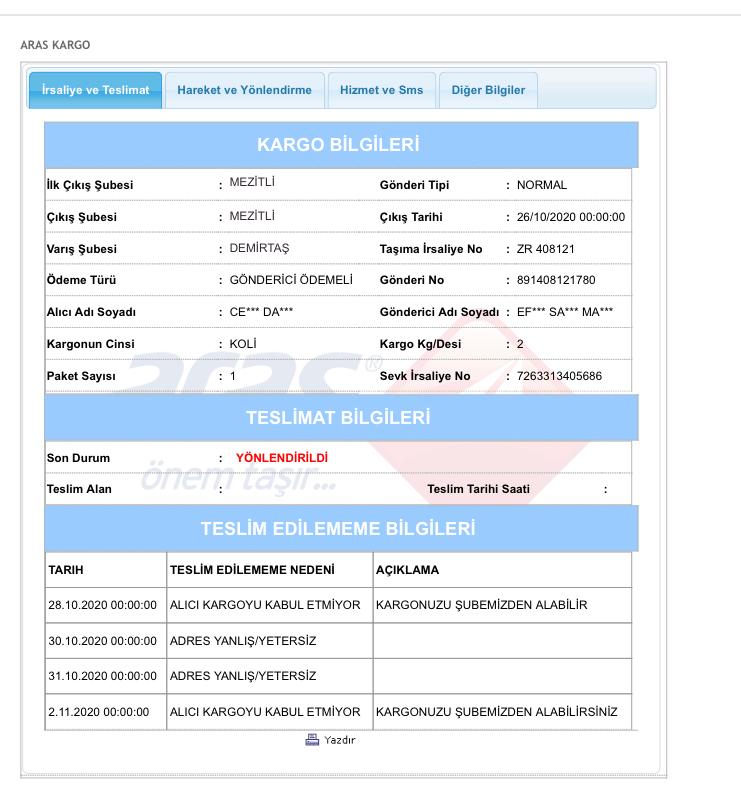The height and width of the screenshot is (798, 741).
Task: Click the Gönderi Tipi value NORMAL
Action: click(542, 185)
